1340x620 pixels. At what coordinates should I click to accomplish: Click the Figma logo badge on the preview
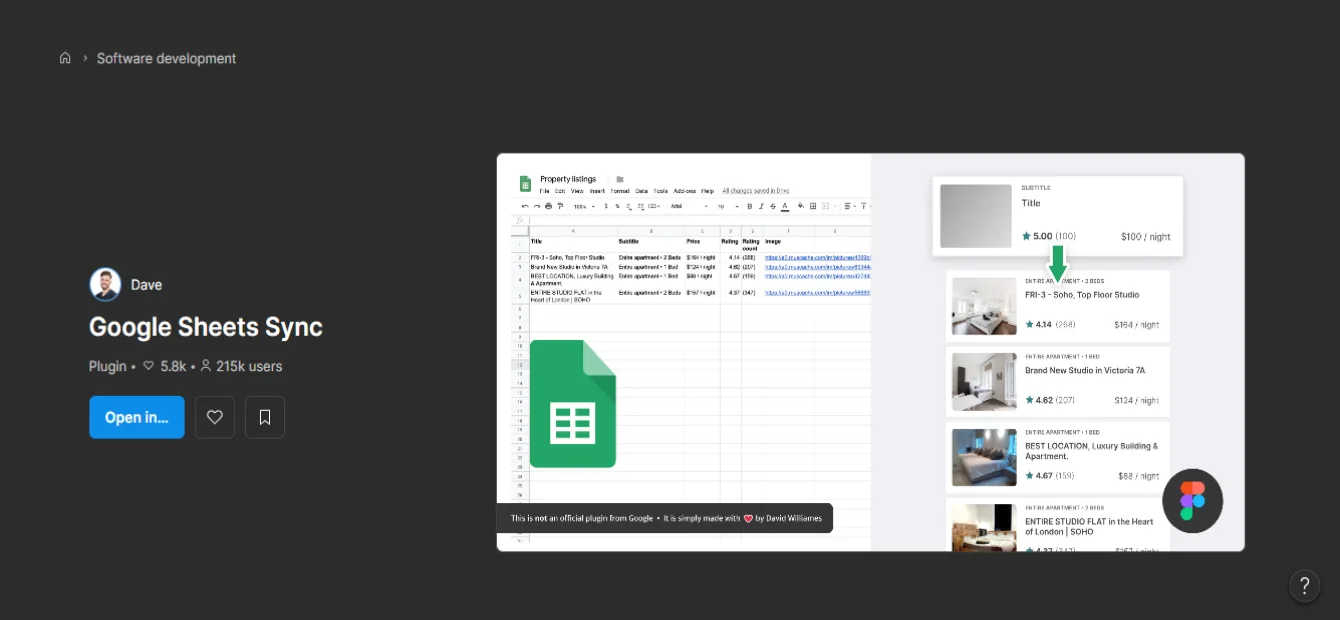coord(1193,500)
